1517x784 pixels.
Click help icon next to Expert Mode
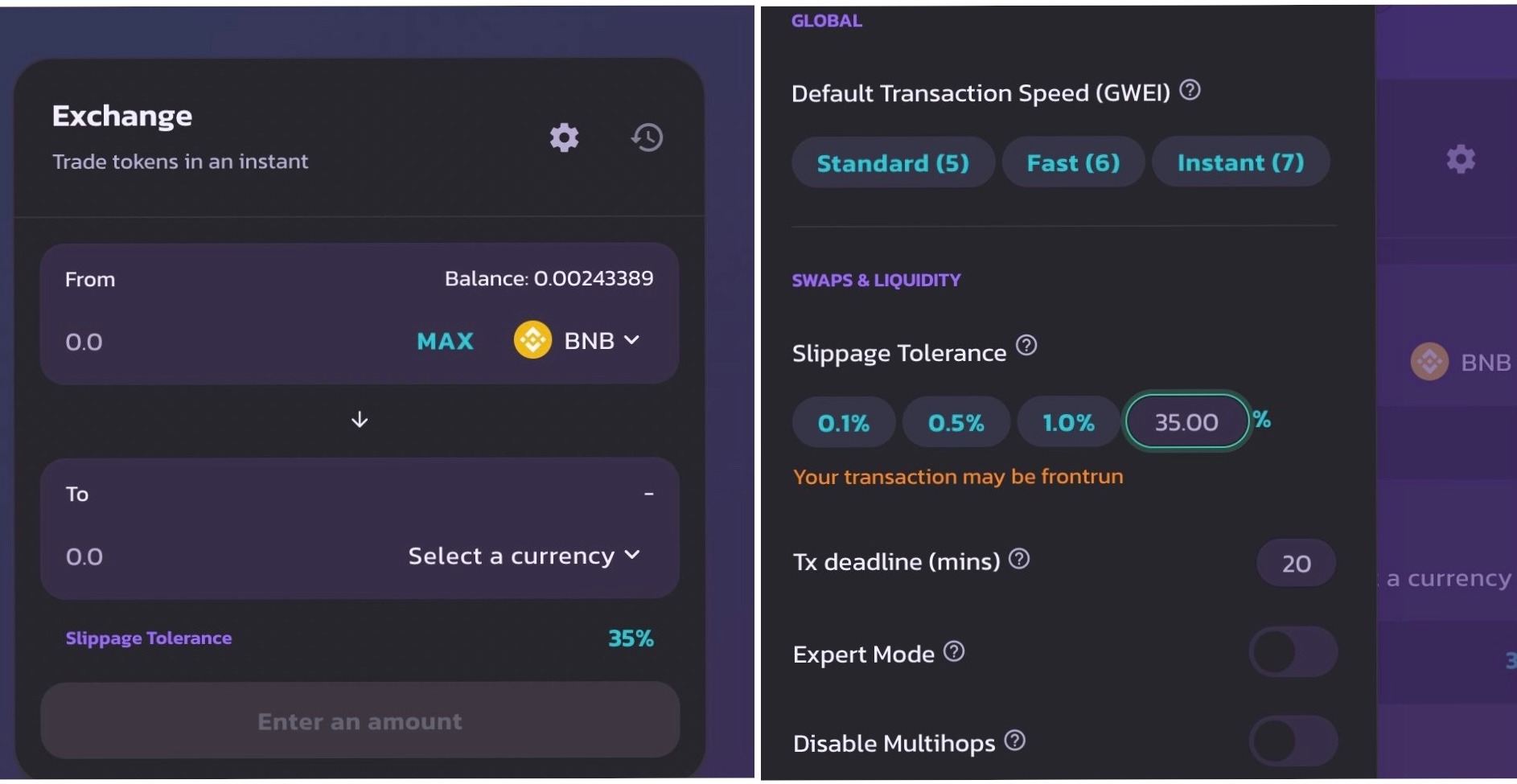point(954,651)
